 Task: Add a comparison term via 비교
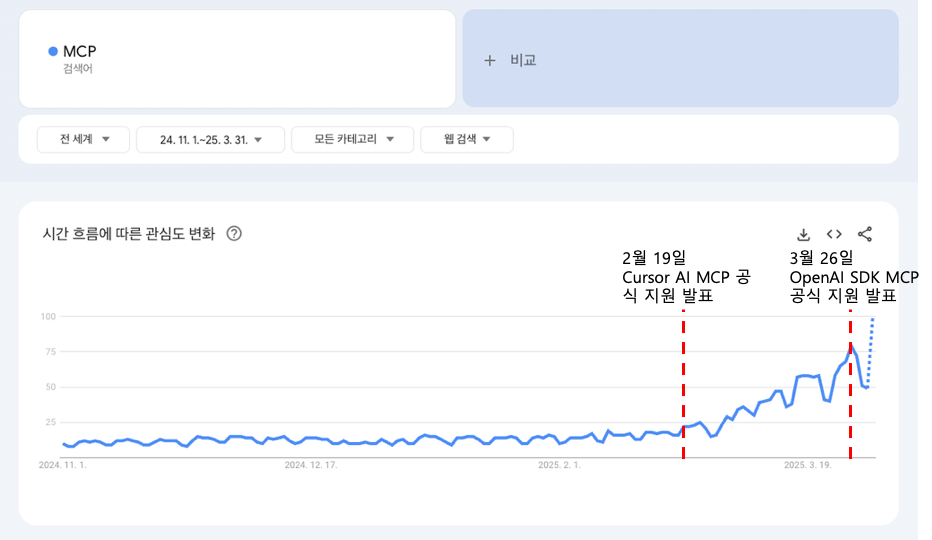510,60
